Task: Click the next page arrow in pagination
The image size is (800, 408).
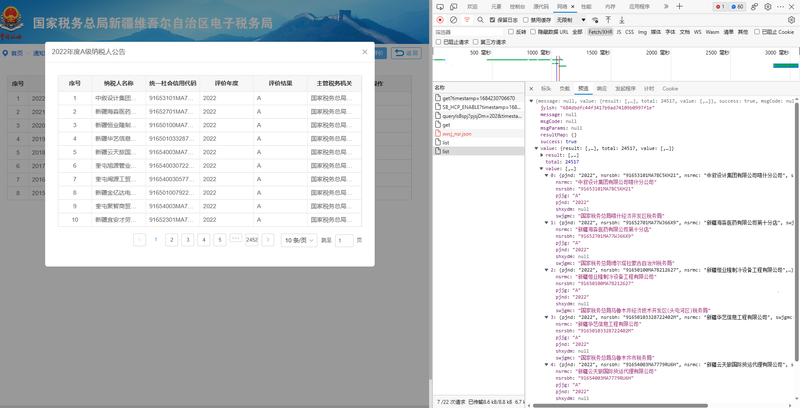Action: point(268,240)
